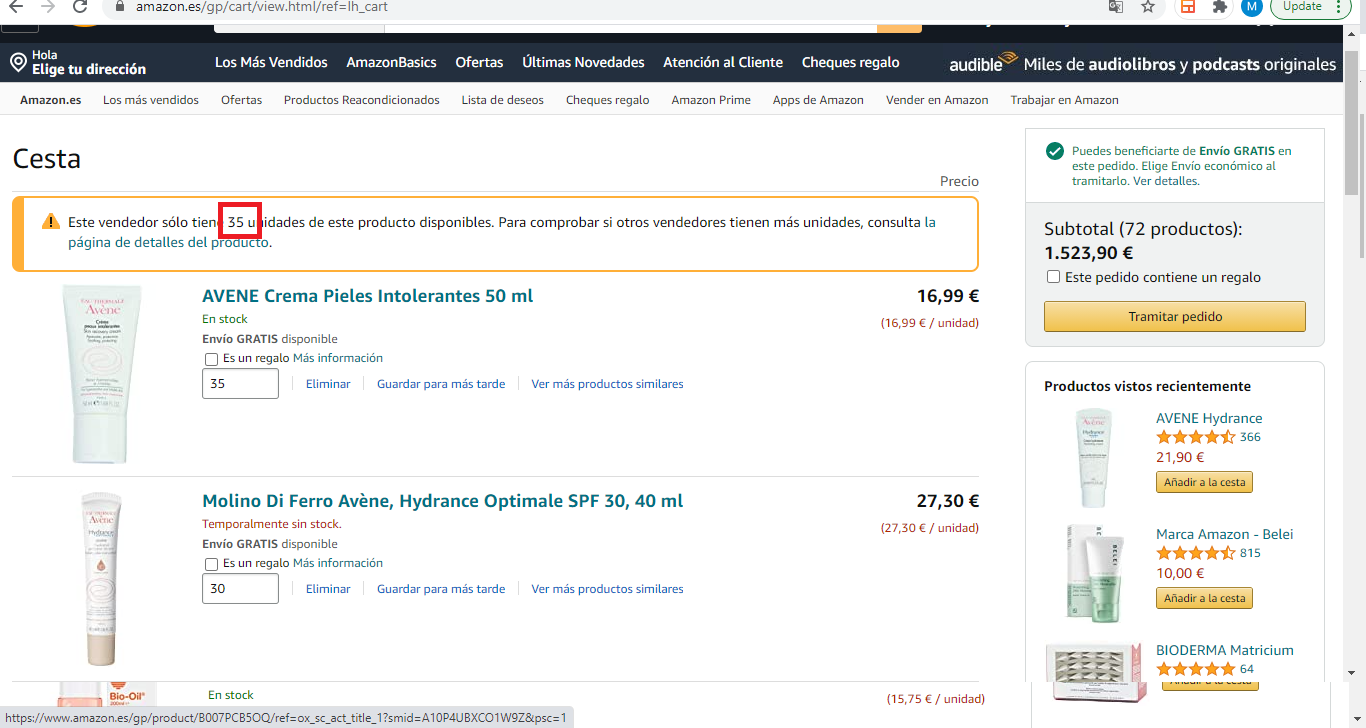Viewport: 1366px width, 728px height.
Task: Click the Audible logo in the banner
Action: (x=982, y=63)
